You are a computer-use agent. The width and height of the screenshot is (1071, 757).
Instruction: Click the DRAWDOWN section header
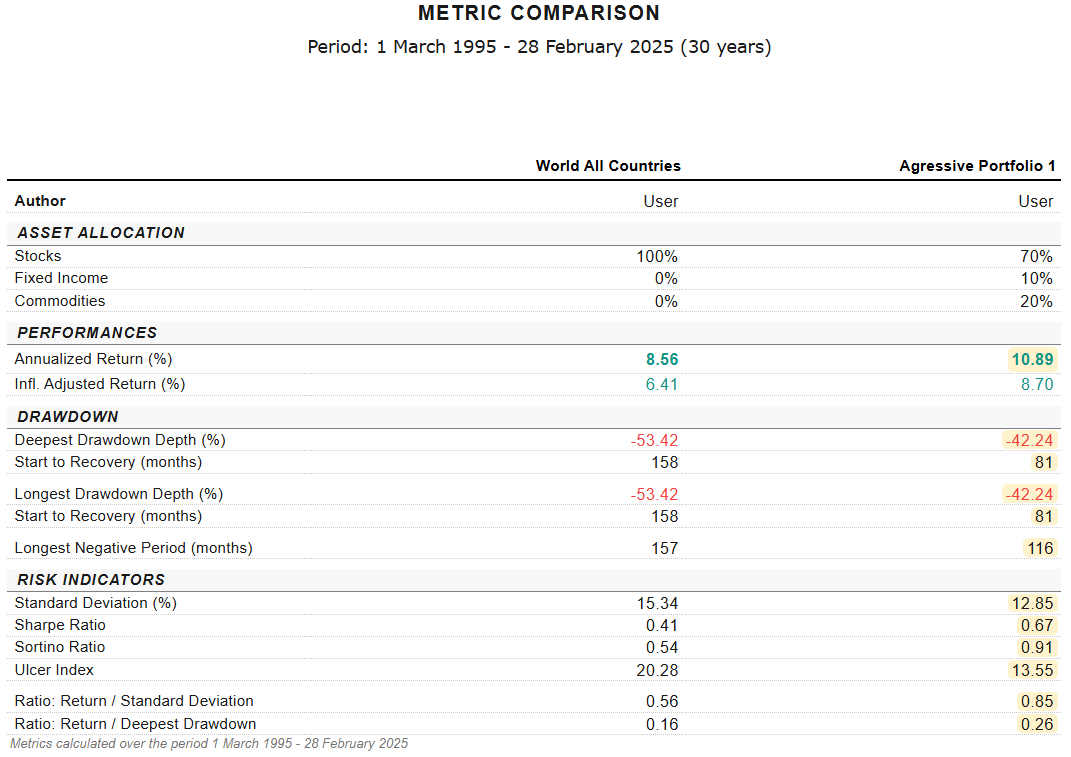click(x=68, y=417)
